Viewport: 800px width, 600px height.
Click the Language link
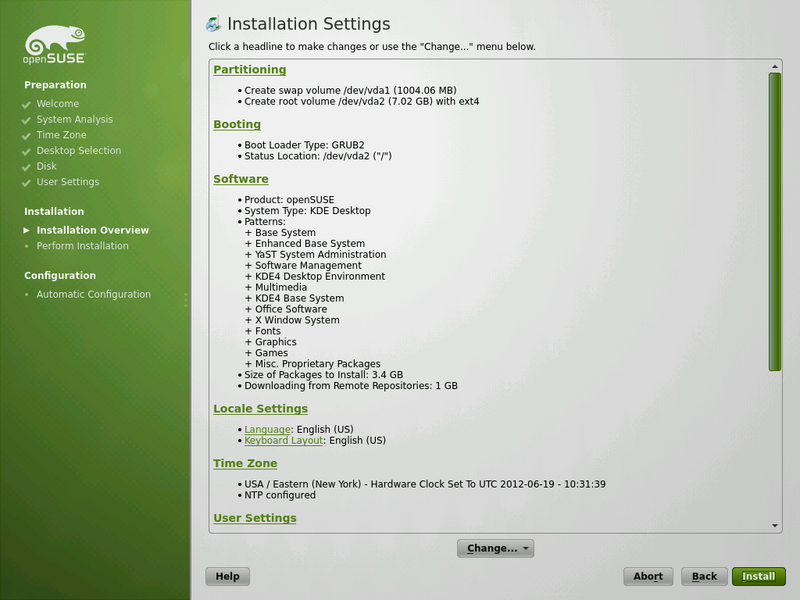click(267, 430)
